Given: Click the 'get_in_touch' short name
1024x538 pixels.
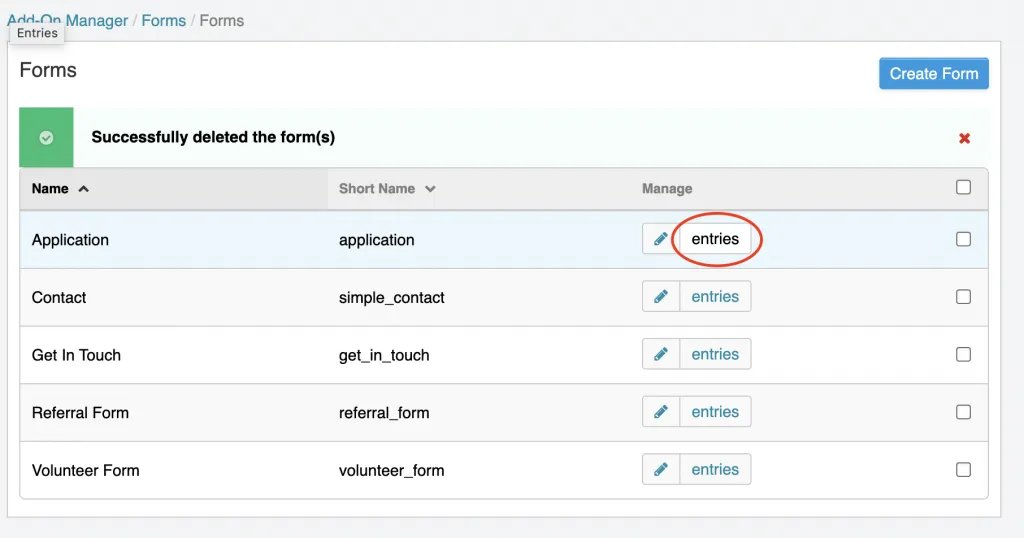Looking at the screenshot, I should pyautogui.click(x=384, y=355).
